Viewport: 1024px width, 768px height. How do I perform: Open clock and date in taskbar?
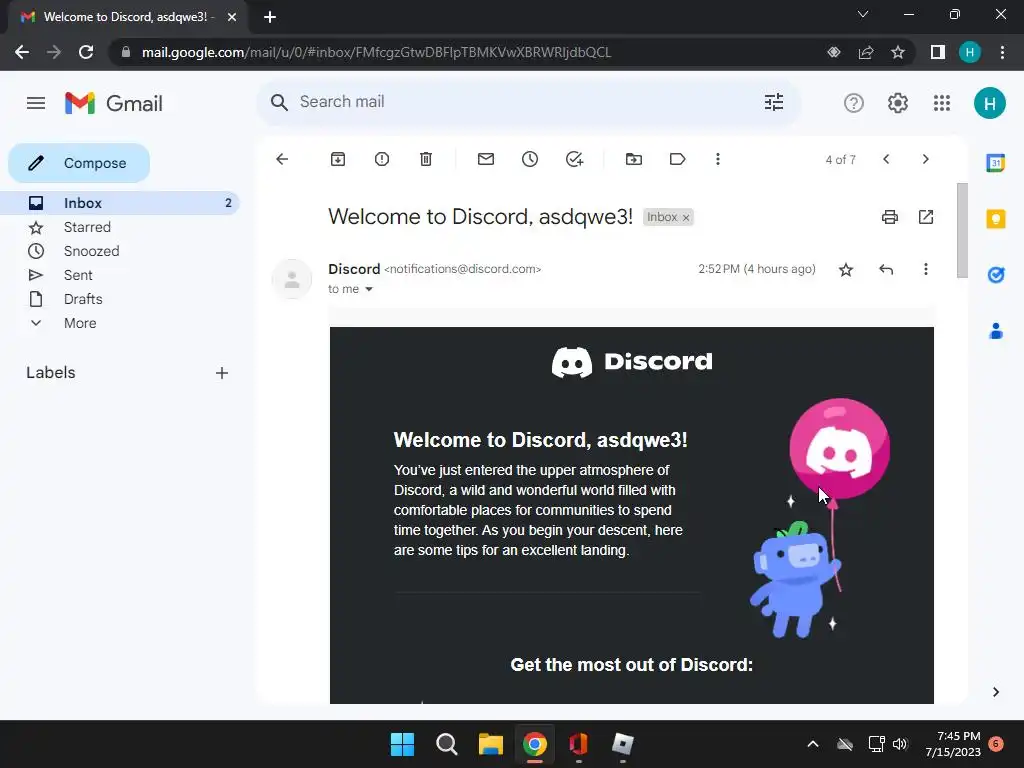pyautogui.click(x=953, y=744)
